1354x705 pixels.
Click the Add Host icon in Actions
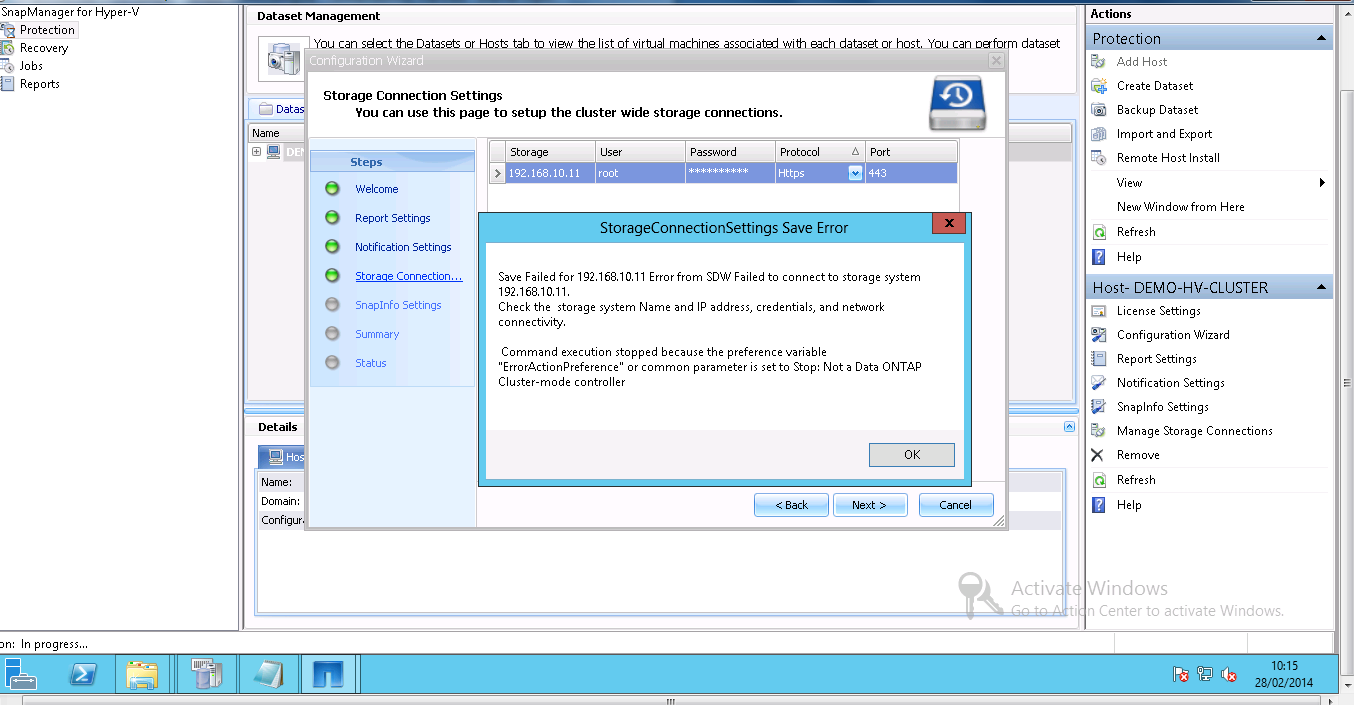(x=1098, y=62)
